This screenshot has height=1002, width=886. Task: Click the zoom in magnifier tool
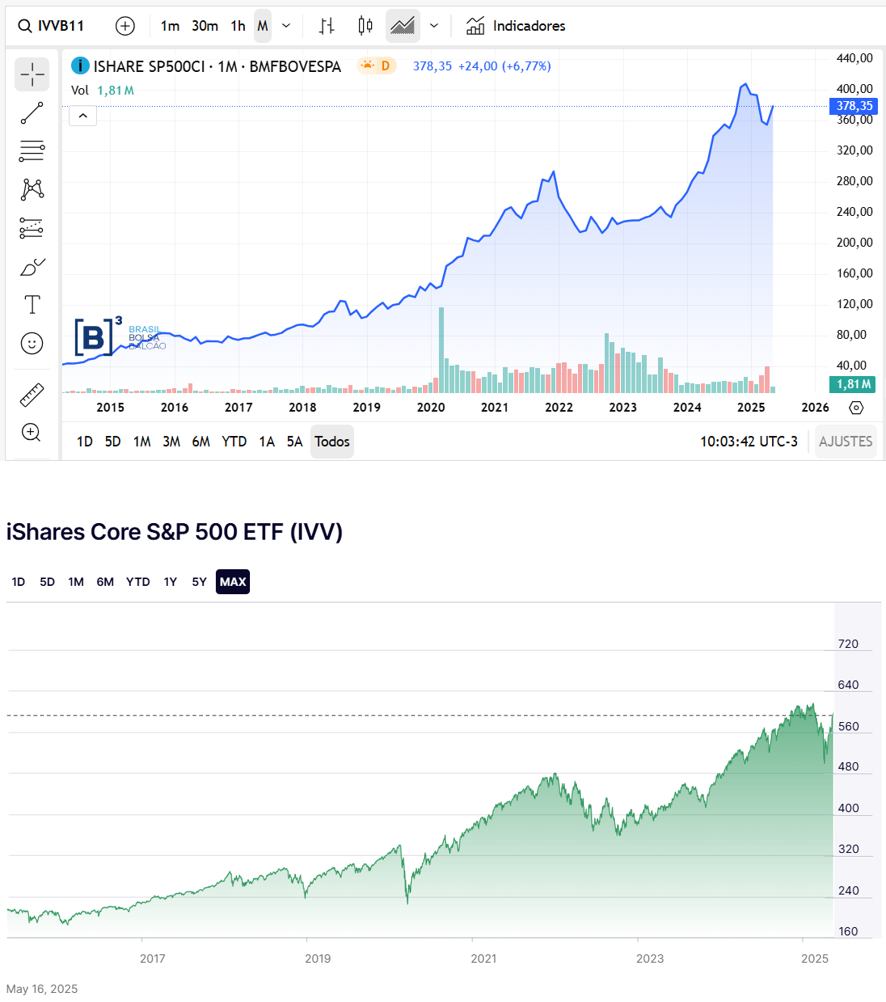32,432
